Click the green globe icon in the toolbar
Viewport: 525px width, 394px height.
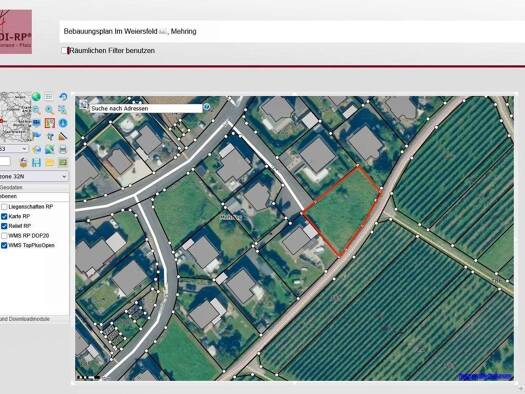click(x=36, y=97)
